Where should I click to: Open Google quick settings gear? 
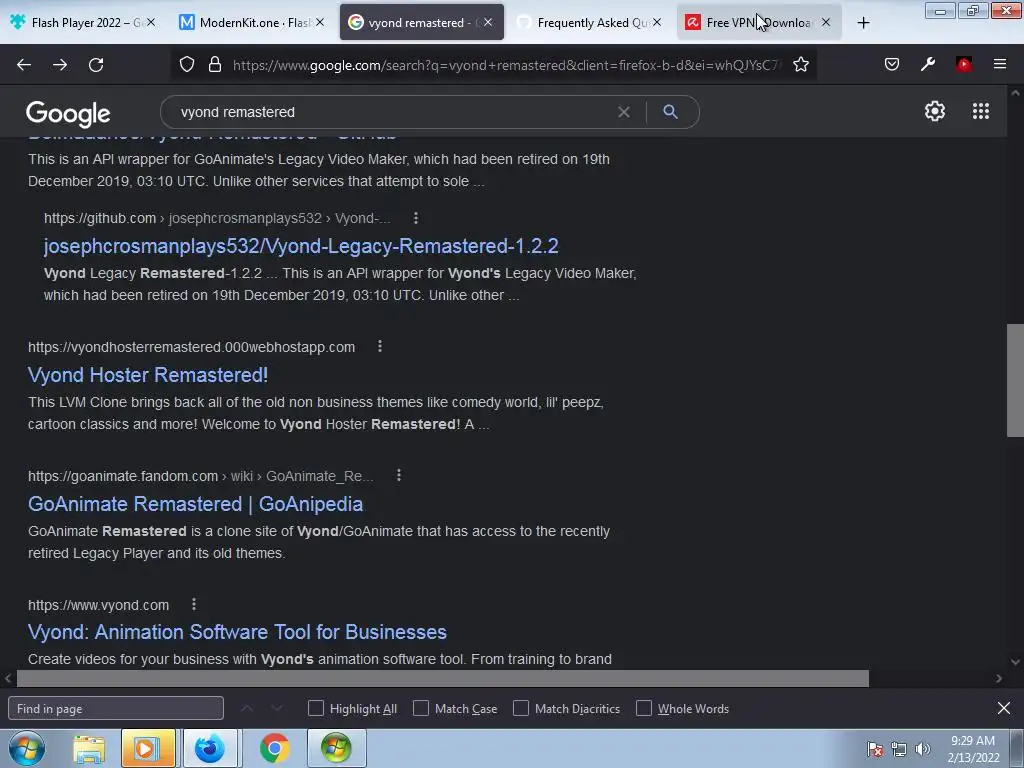pos(935,111)
